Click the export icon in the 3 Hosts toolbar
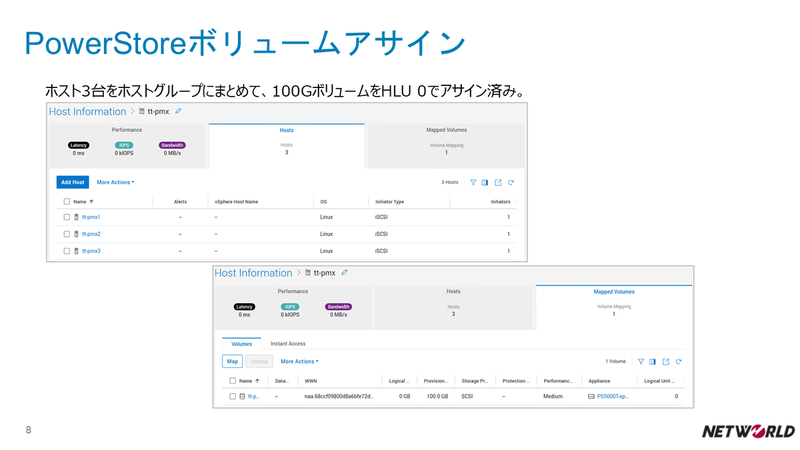800x450 pixels. click(498, 182)
